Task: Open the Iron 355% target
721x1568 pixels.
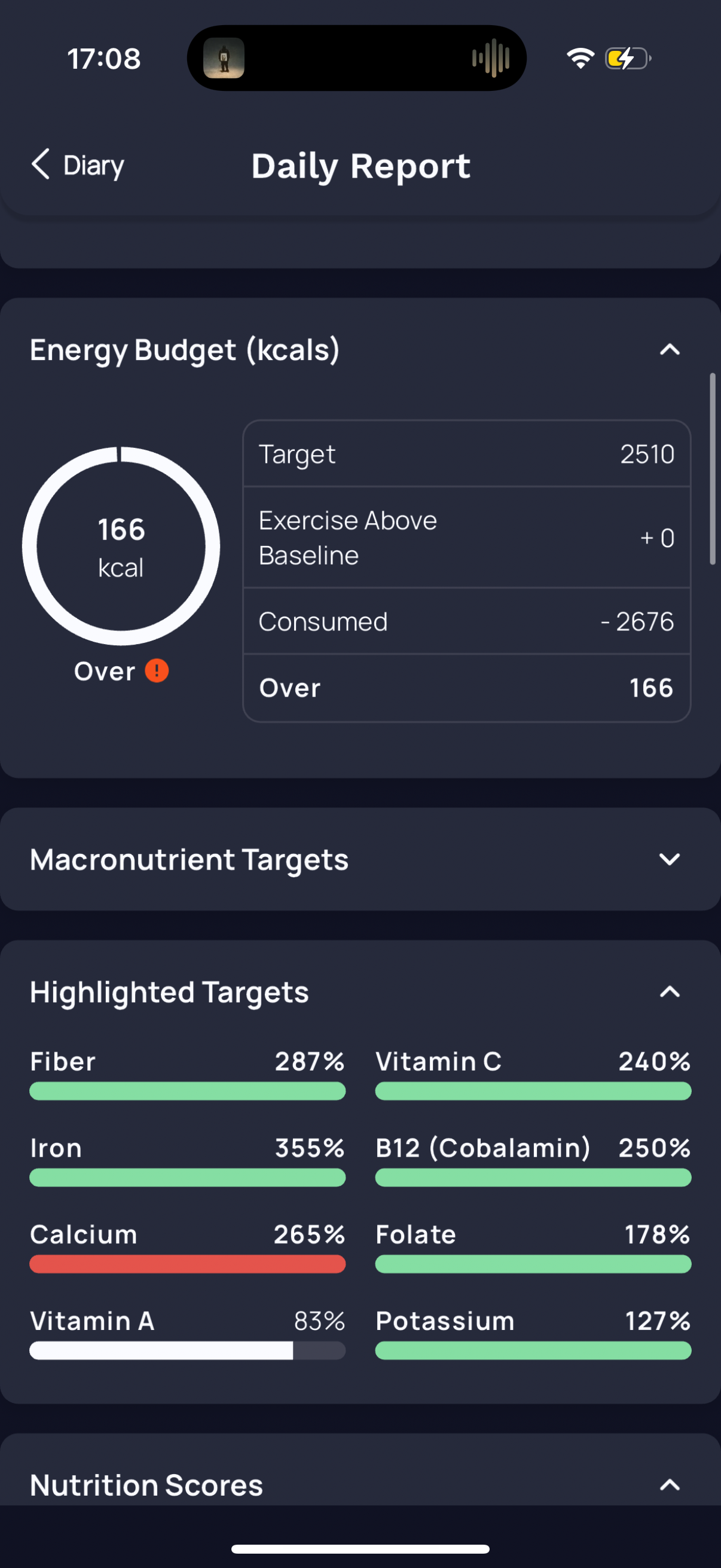Action: click(187, 1160)
